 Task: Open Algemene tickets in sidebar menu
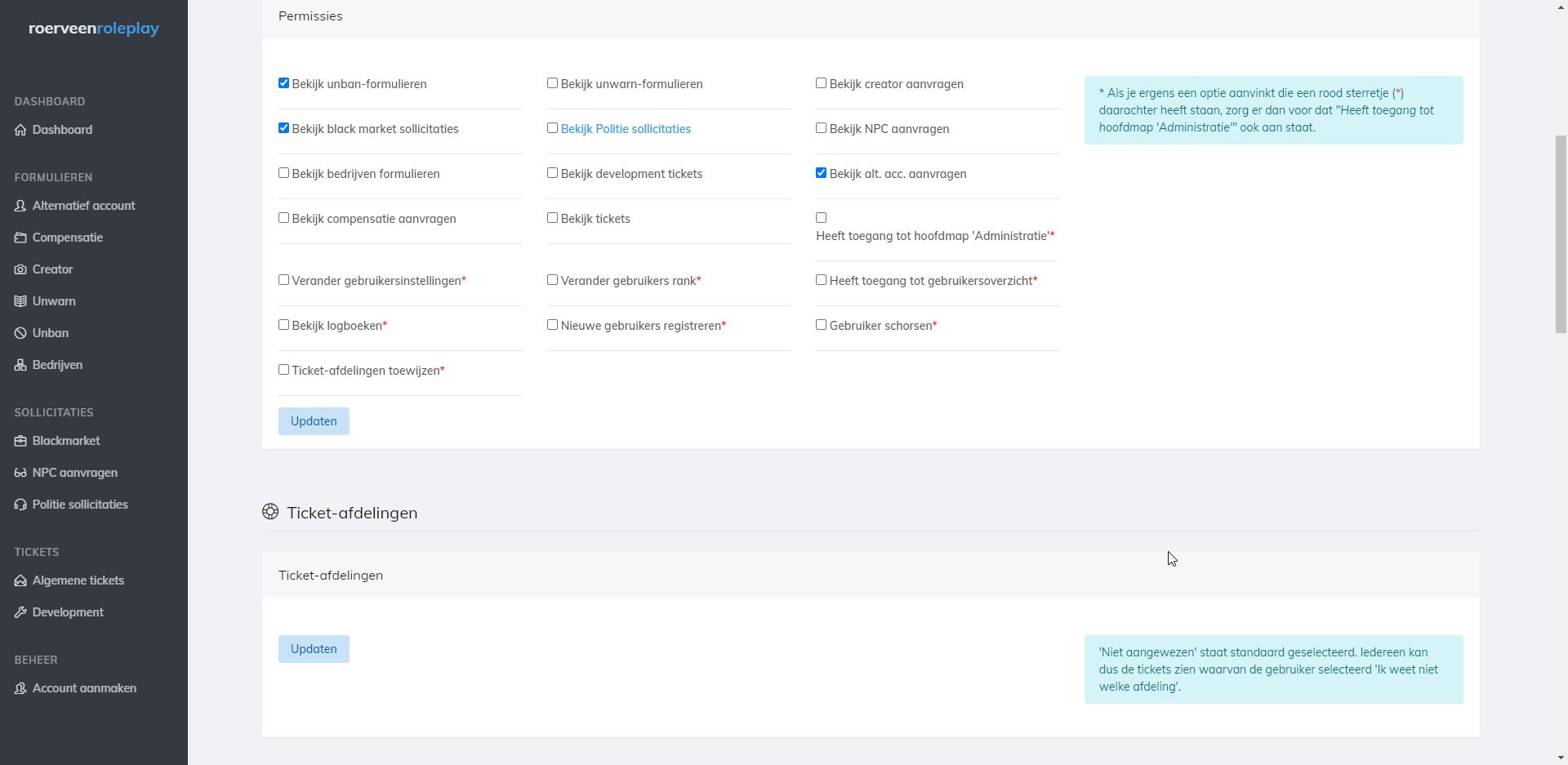[78, 580]
